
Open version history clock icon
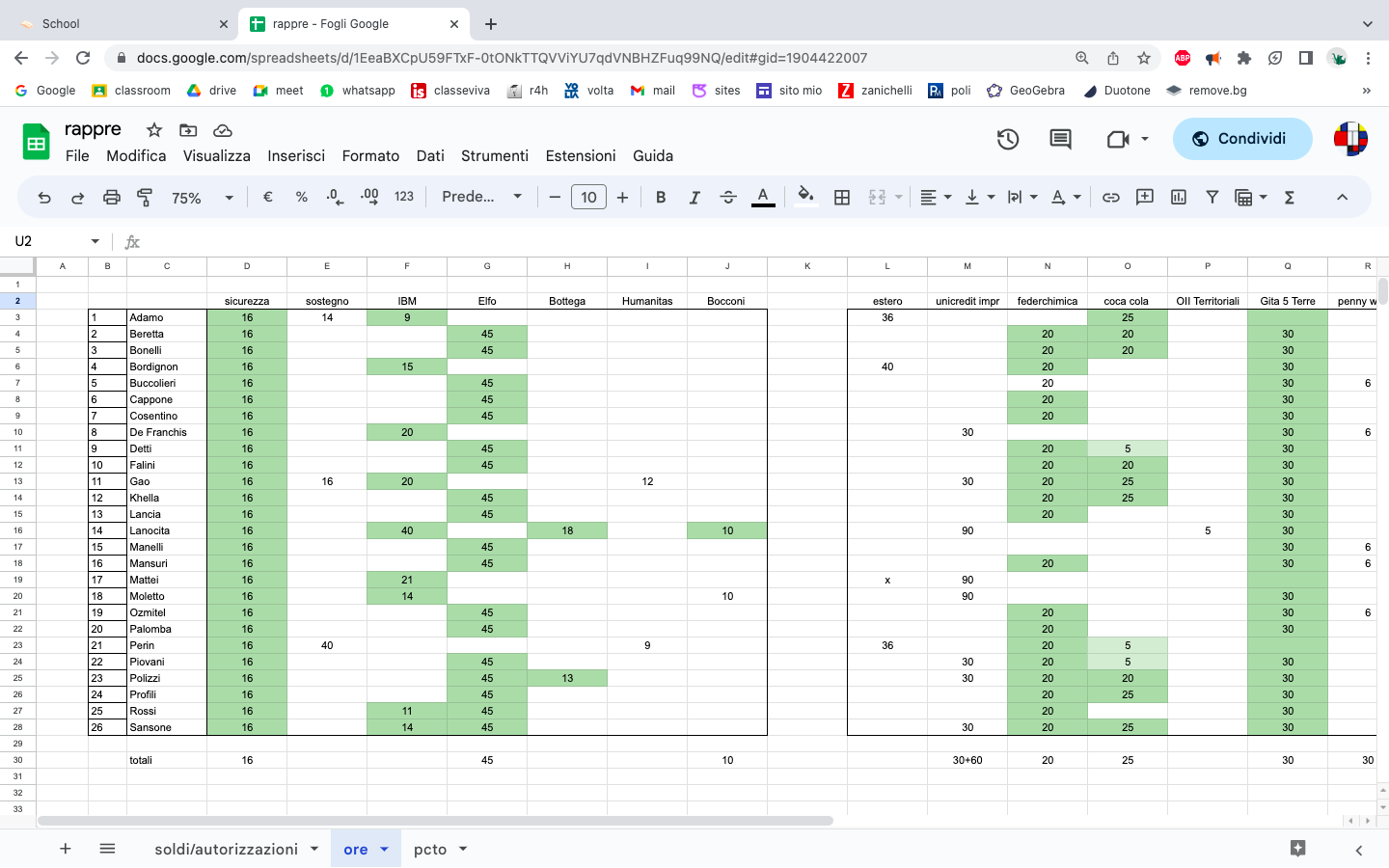(x=1008, y=139)
